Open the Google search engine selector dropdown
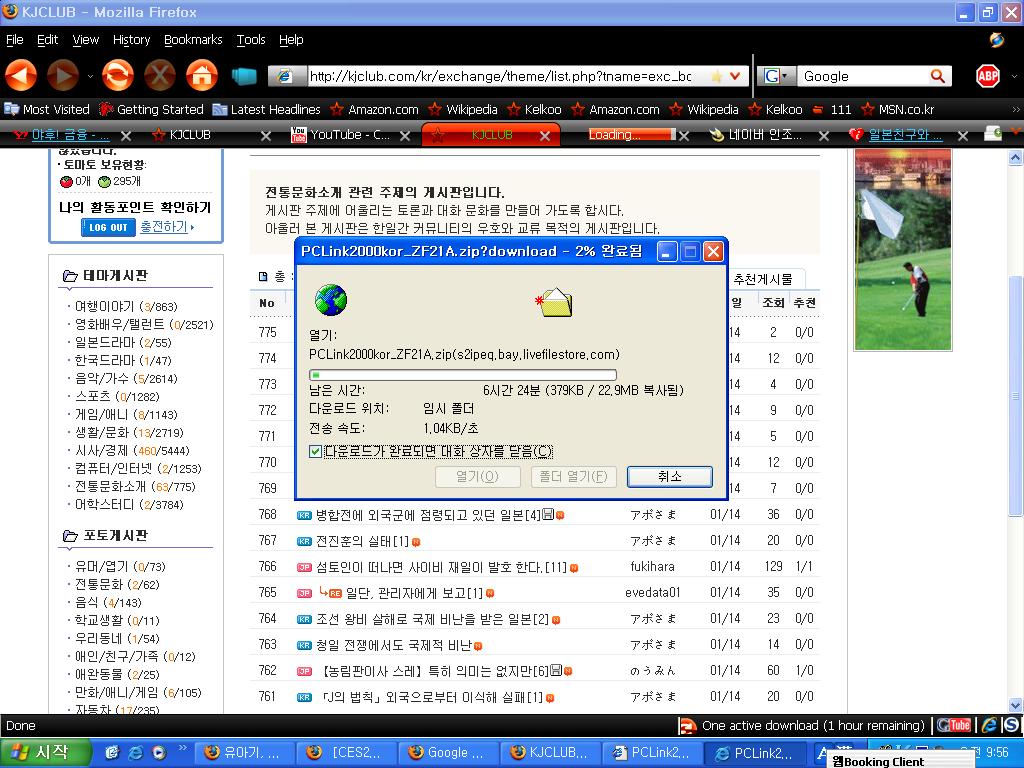1024x768 pixels. tap(776, 76)
